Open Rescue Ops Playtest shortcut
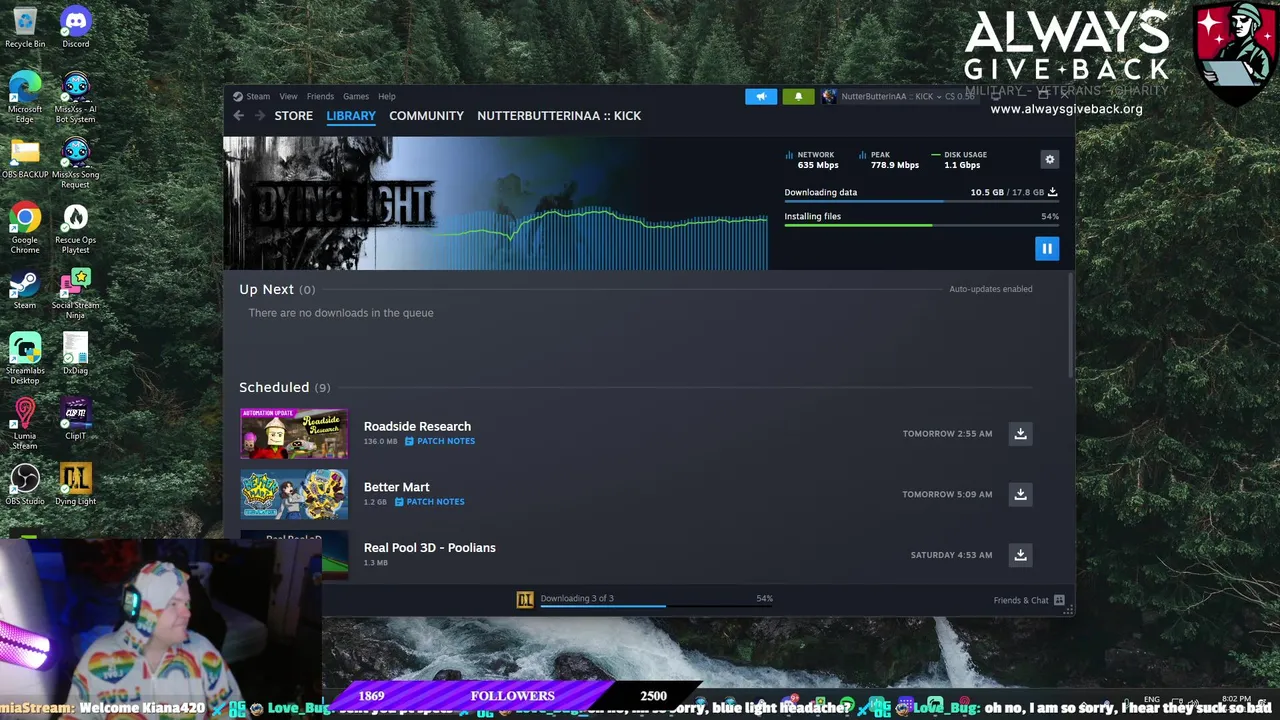The width and height of the screenshot is (1280, 720). point(75,228)
